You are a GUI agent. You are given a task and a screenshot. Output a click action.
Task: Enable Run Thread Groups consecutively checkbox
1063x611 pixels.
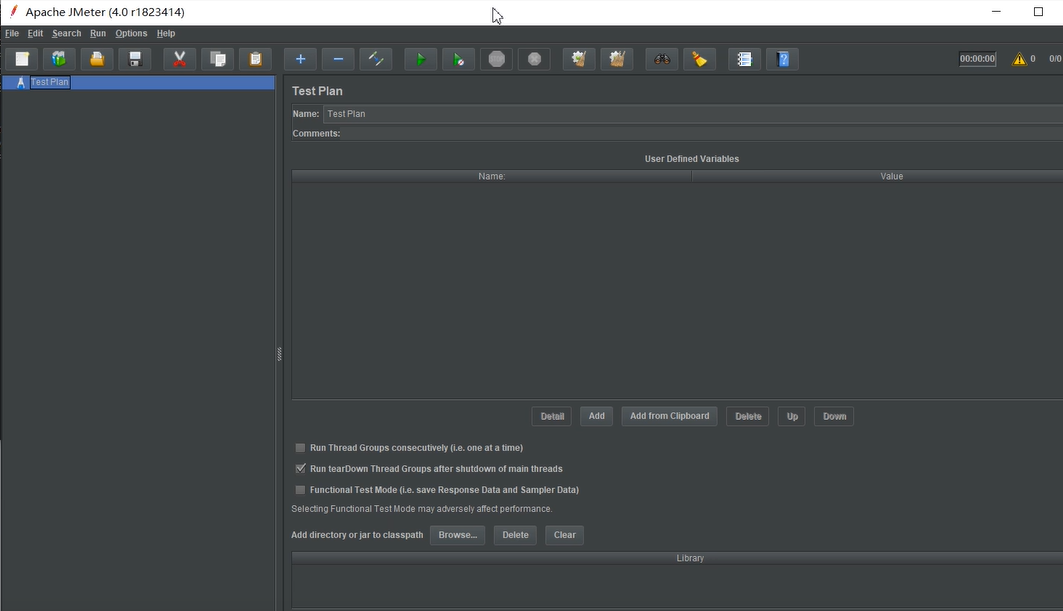[x=300, y=448]
